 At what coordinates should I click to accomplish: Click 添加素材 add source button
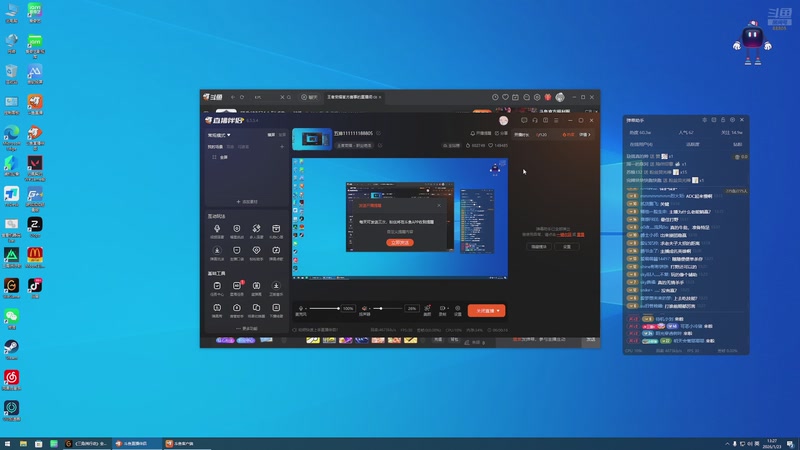point(247,202)
